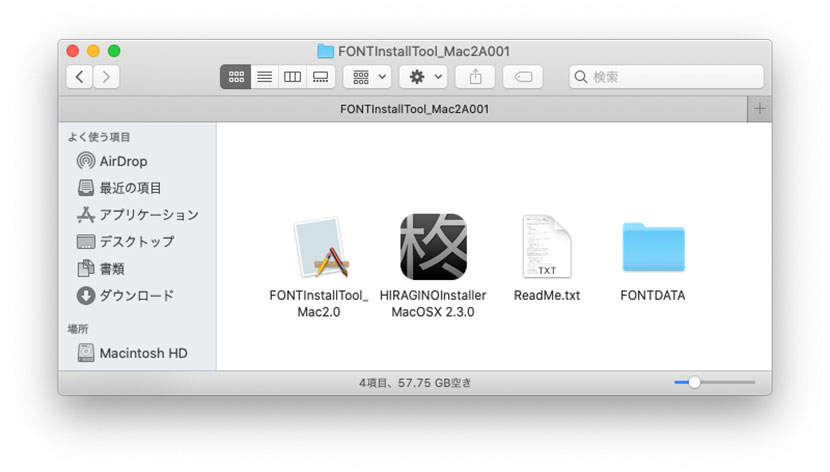Viewport: 830px width, 472px height.
Task: Open the ReadMe.txt file
Action: (546, 247)
